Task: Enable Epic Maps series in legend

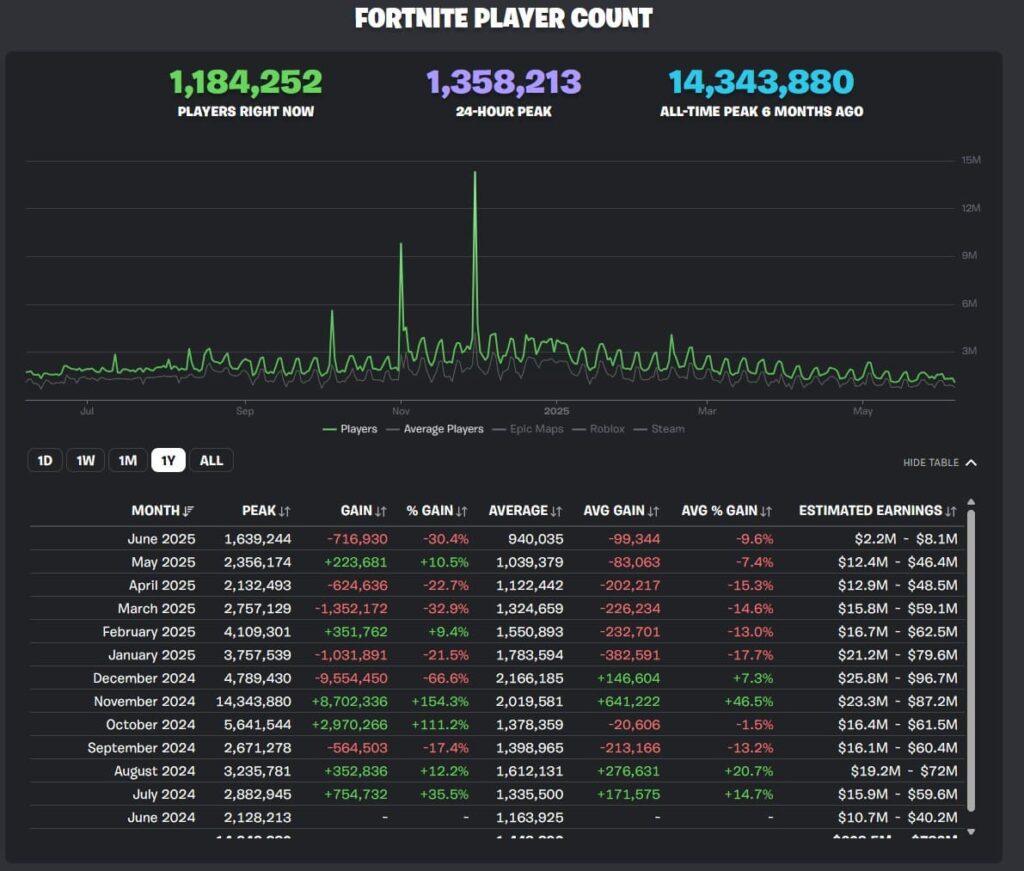Action: point(528,429)
